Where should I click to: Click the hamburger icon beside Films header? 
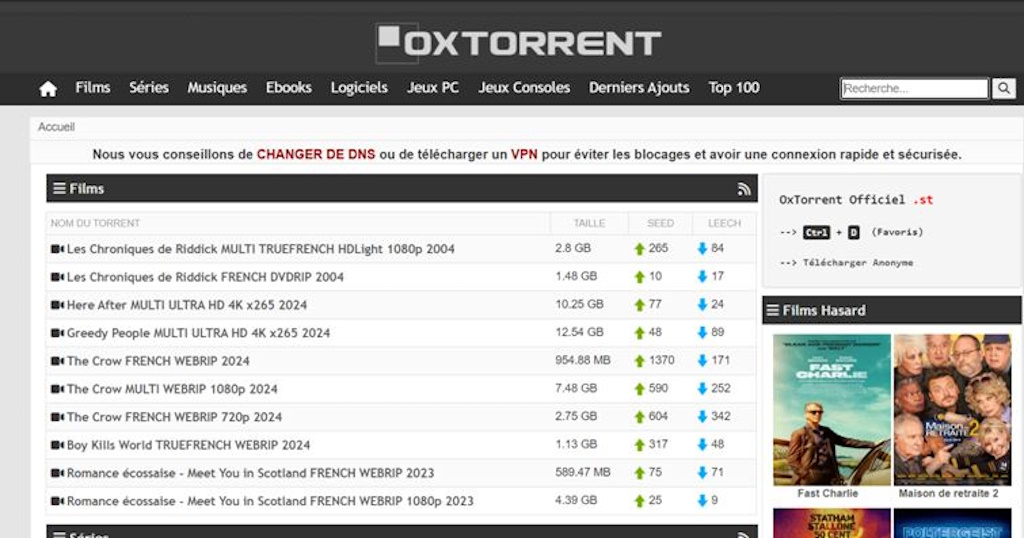tap(59, 189)
